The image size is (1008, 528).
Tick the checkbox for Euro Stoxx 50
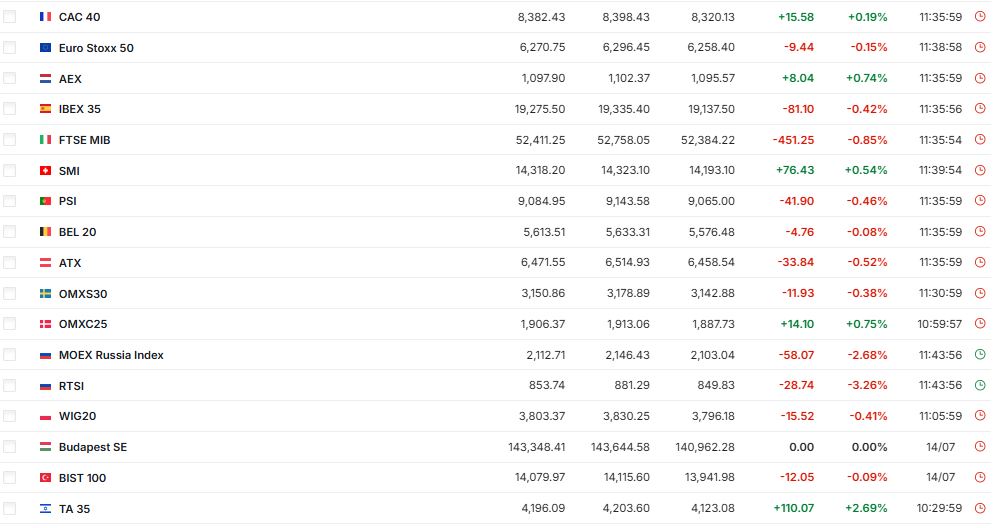pyautogui.click(x=10, y=48)
